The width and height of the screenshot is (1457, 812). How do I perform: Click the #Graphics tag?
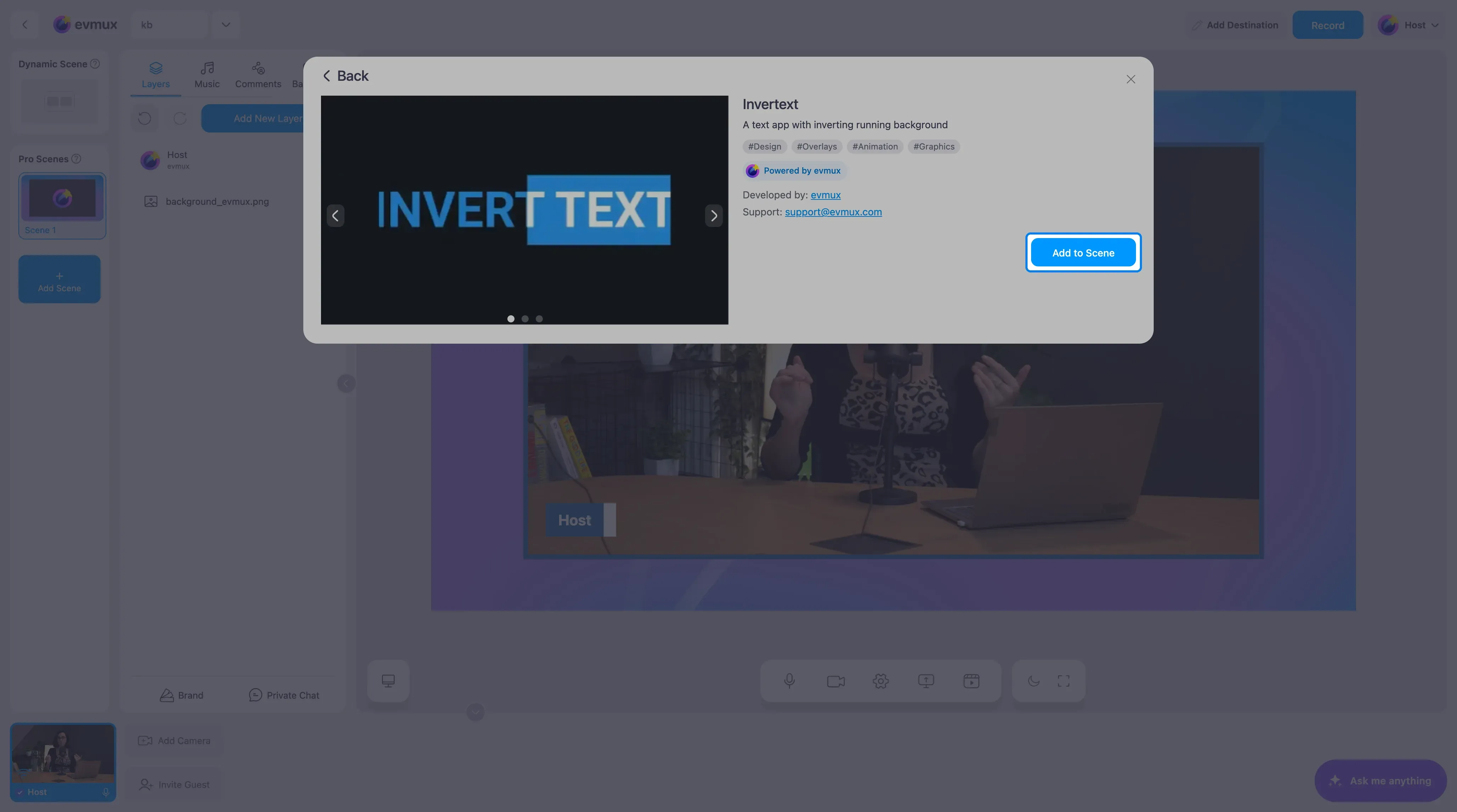[x=934, y=146]
